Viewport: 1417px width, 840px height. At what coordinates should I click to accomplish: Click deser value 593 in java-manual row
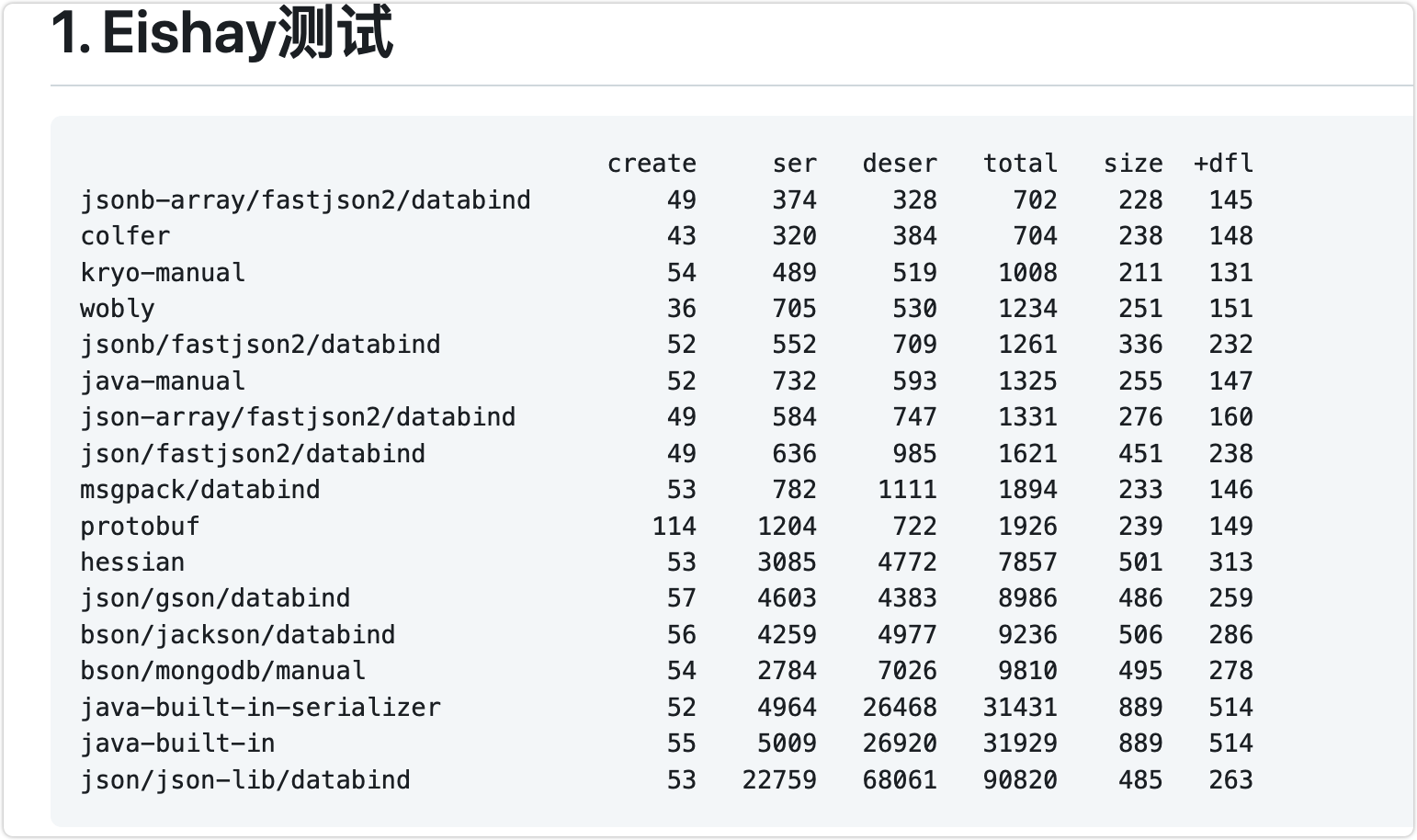(x=914, y=381)
